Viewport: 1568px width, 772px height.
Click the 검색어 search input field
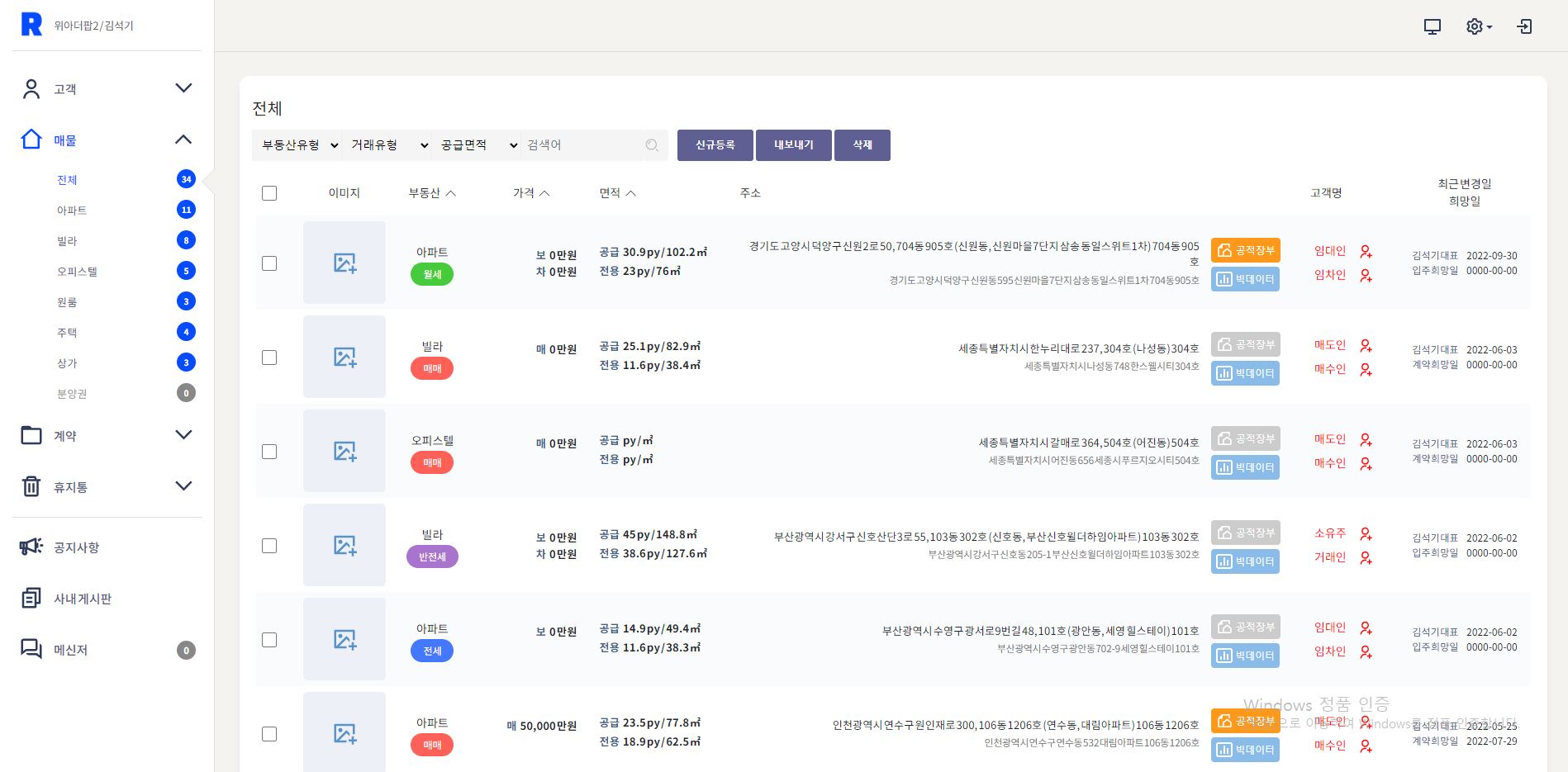582,145
